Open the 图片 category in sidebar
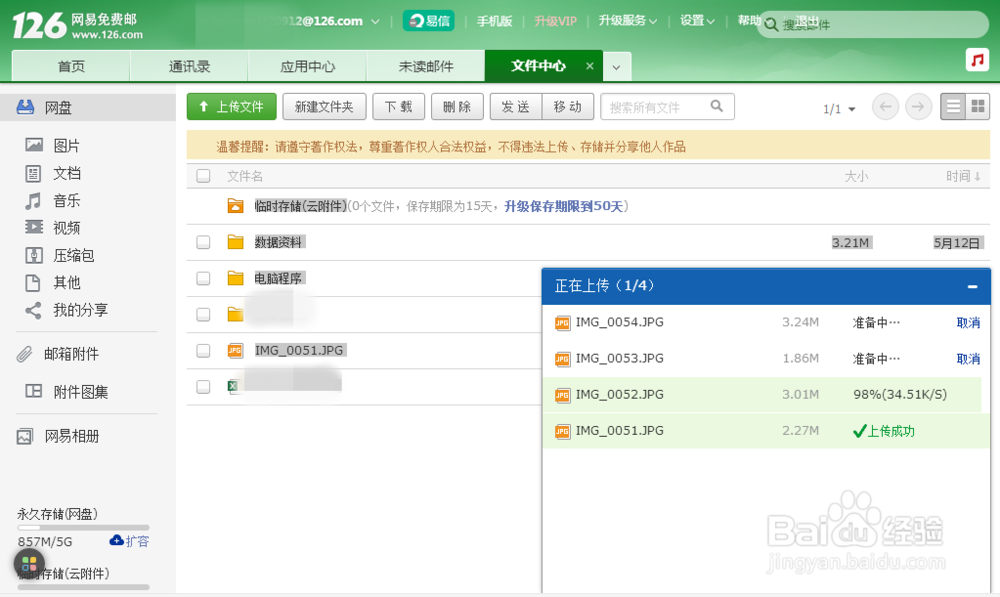Viewport: 1000px width, 597px height. point(66,145)
